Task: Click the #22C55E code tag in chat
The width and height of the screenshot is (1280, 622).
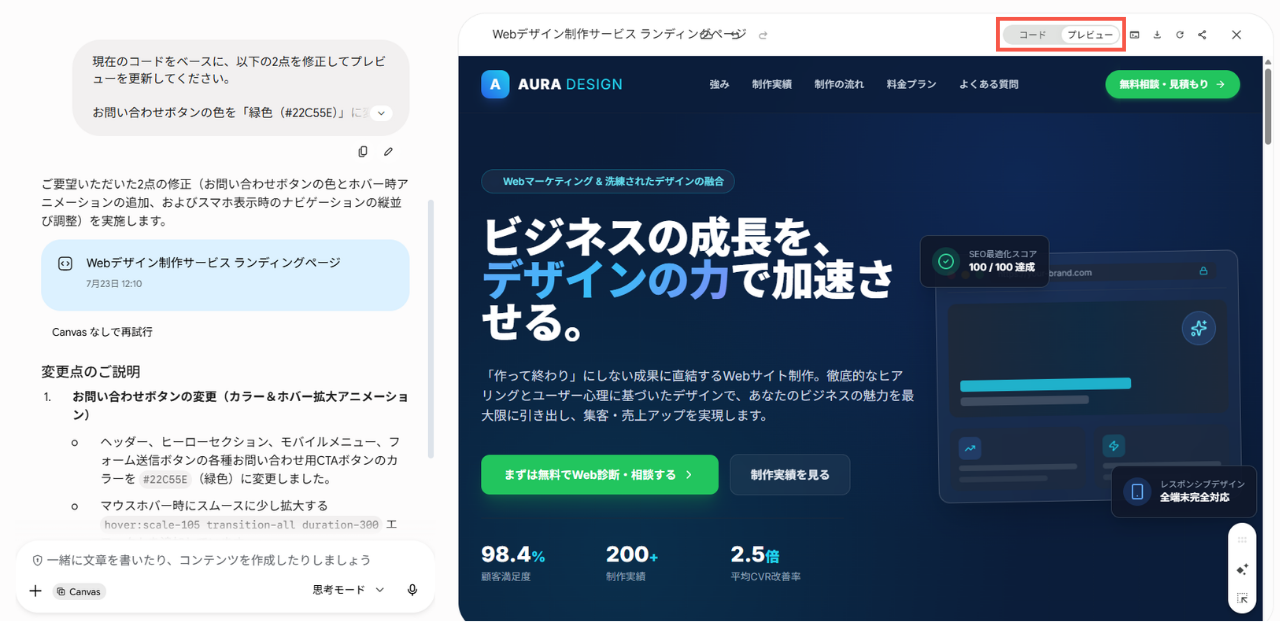Action: tap(164, 479)
